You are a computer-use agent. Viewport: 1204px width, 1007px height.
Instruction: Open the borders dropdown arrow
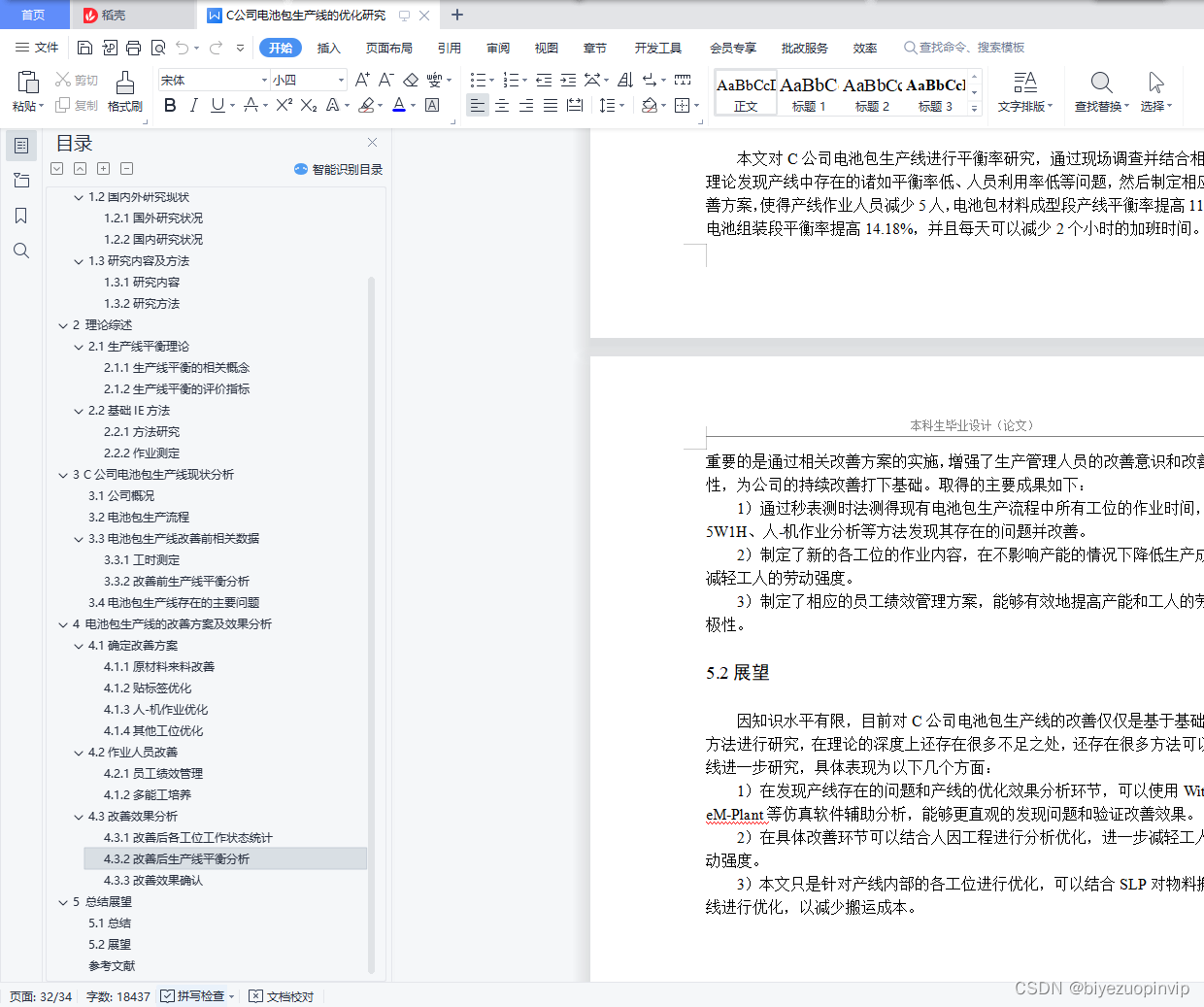pos(696,105)
